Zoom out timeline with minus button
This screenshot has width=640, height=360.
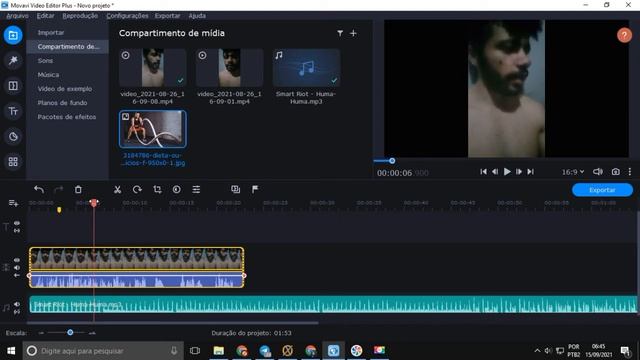coord(41,333)
